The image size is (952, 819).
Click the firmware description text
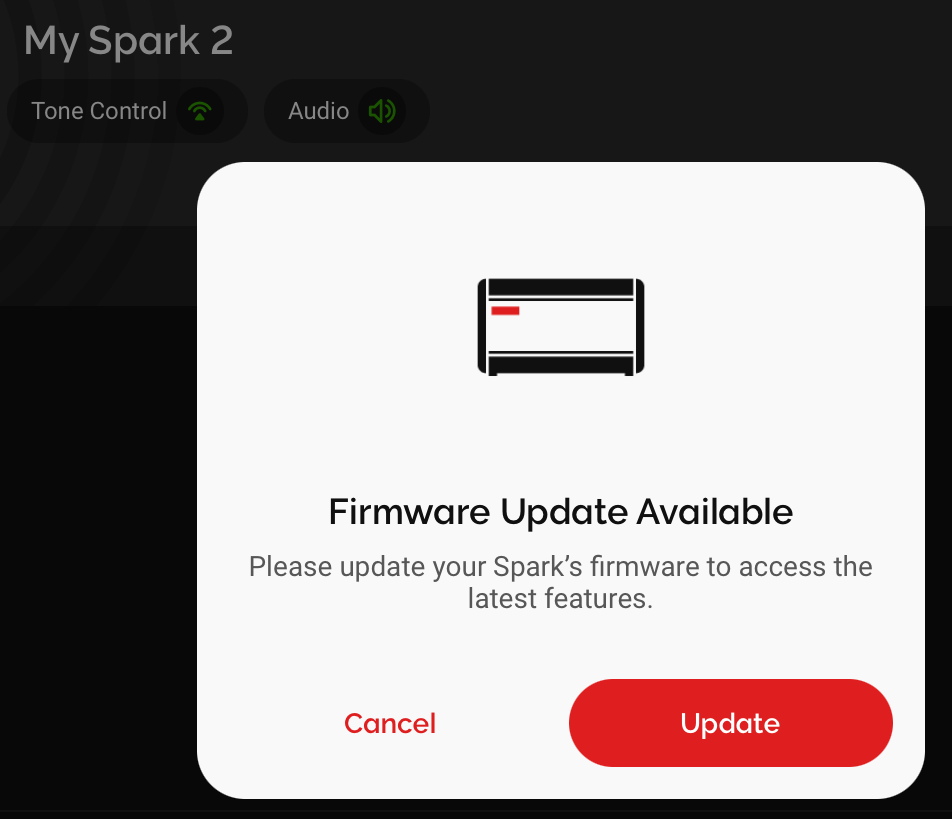[x=560, y=582]
